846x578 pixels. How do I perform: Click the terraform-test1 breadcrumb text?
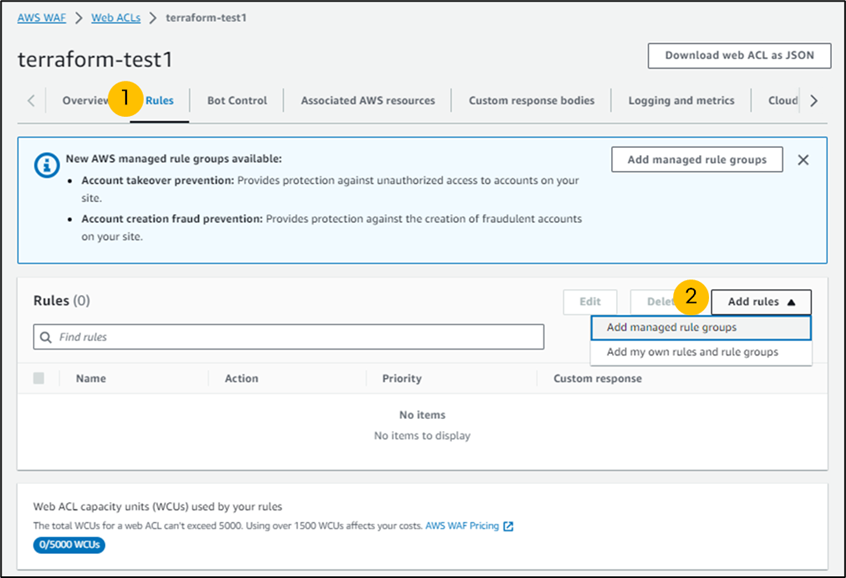(x=206, y=18)
